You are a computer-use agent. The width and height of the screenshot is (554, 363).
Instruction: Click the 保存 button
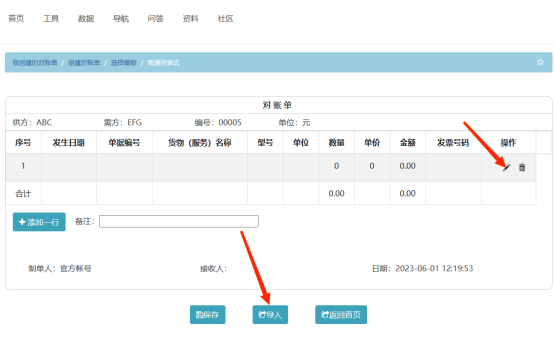tap(207, 315)
